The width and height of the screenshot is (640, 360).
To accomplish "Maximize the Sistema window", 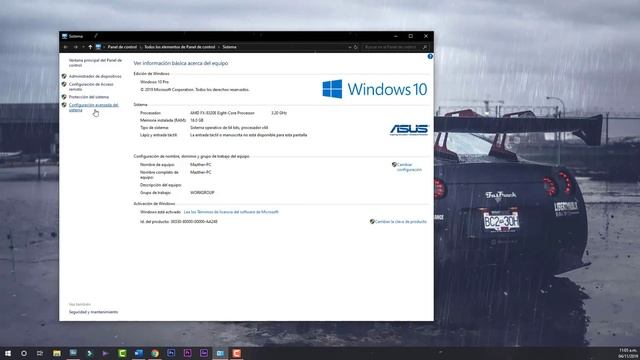I will click(x=411, y=36).
